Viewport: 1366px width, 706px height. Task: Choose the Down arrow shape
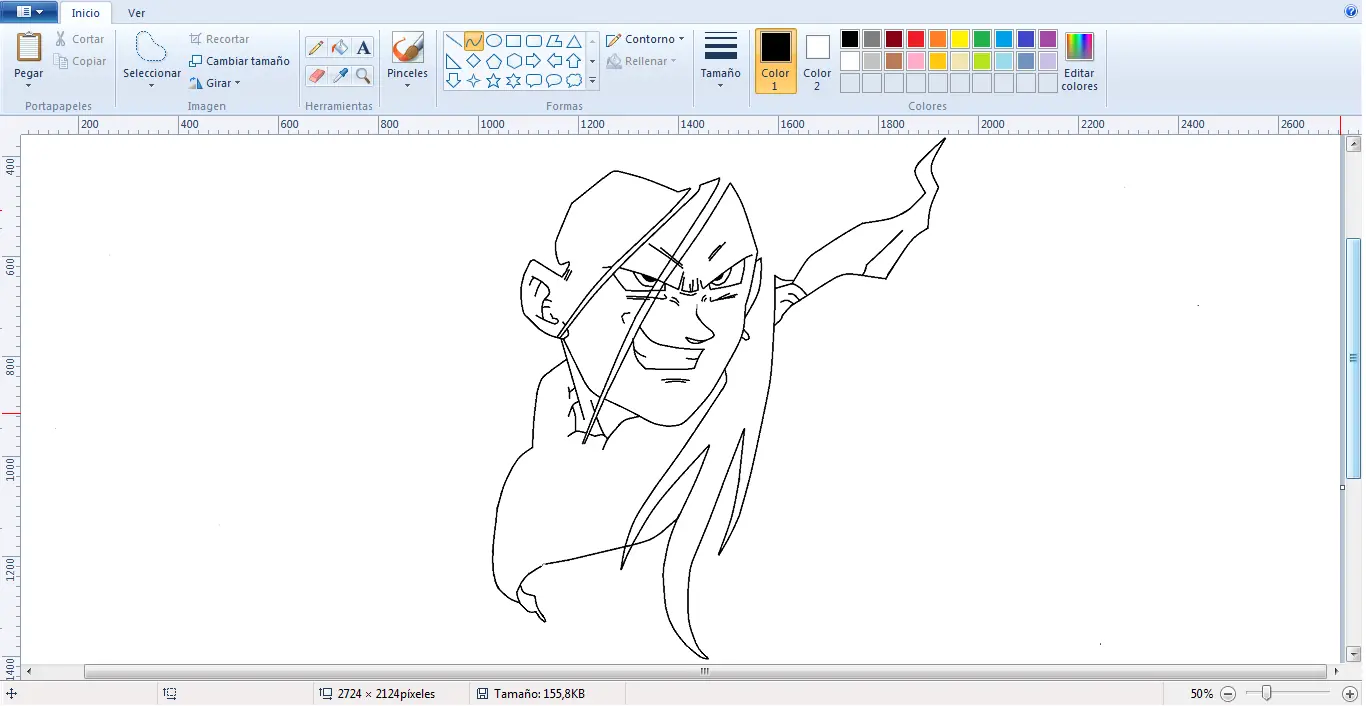coord(453,81)
